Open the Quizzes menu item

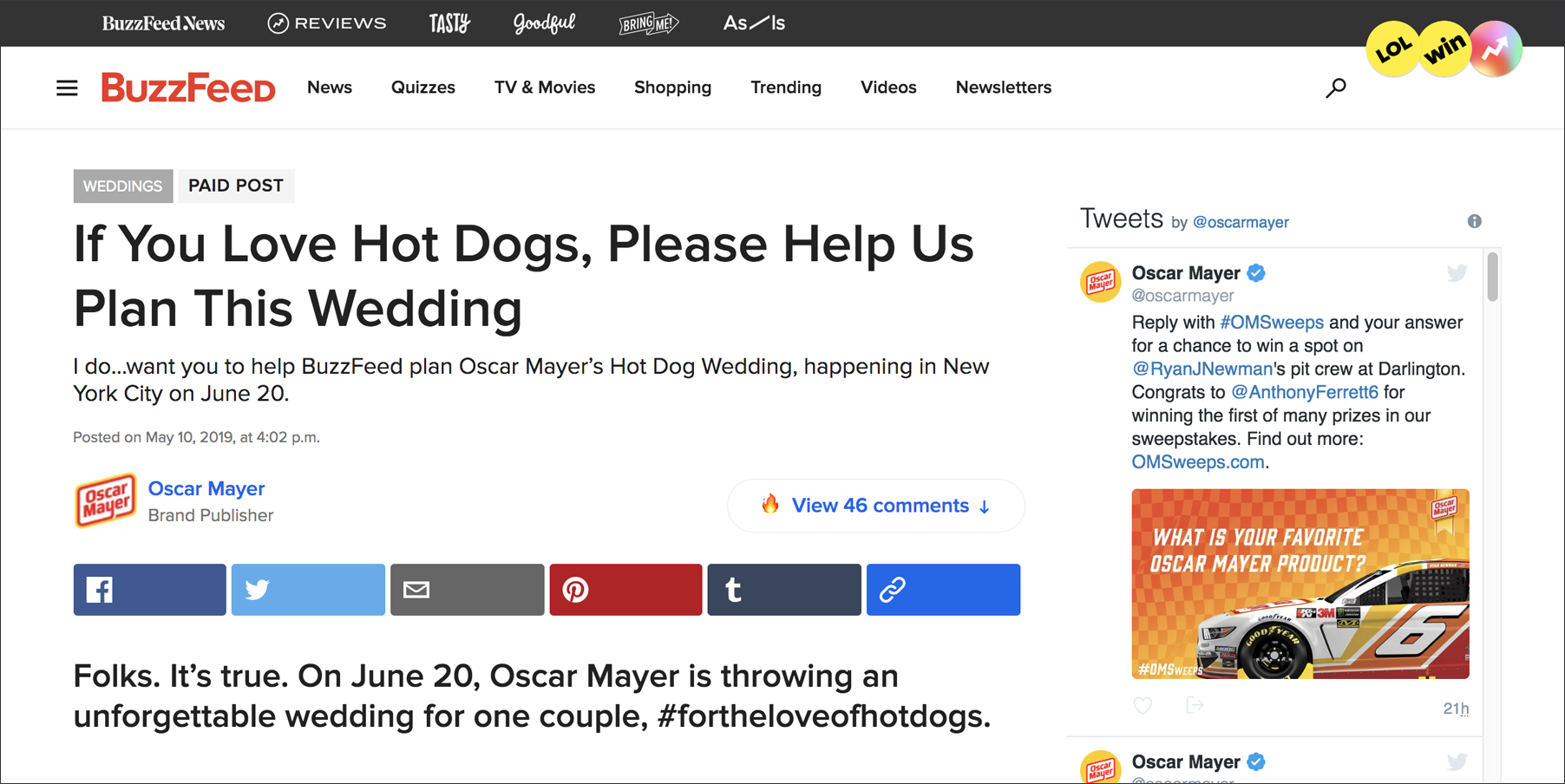[423, 88]
